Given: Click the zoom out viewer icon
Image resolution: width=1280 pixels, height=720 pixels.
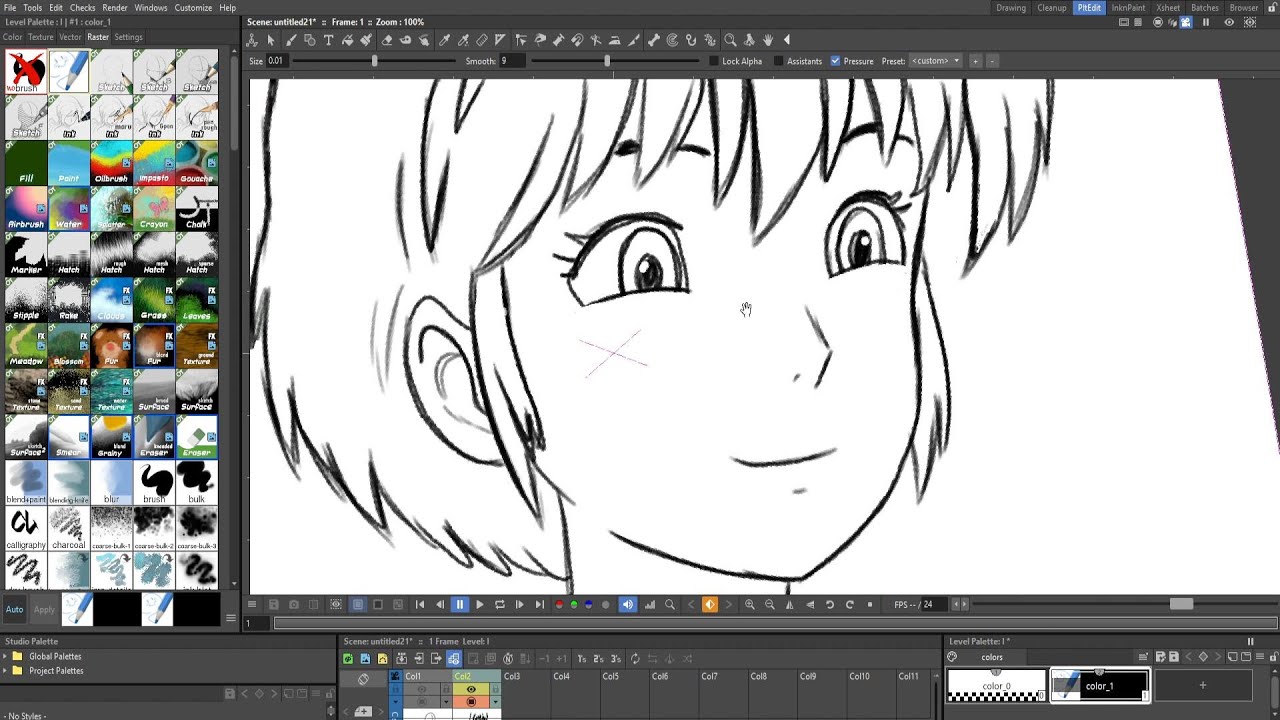Looking at the screenshot, I should click(769, 604).
